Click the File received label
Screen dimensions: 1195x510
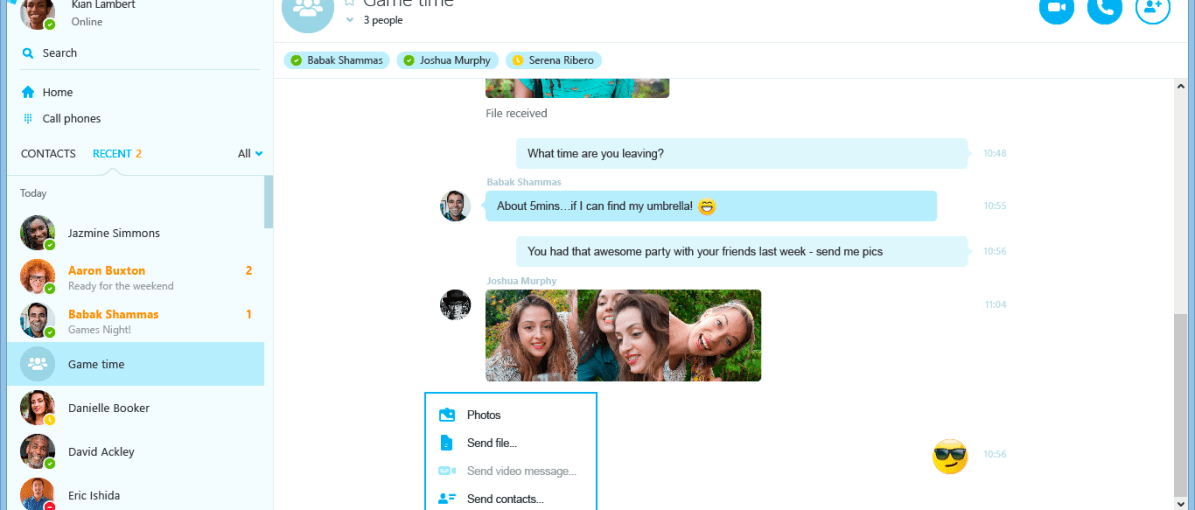(x=516, y=114)
